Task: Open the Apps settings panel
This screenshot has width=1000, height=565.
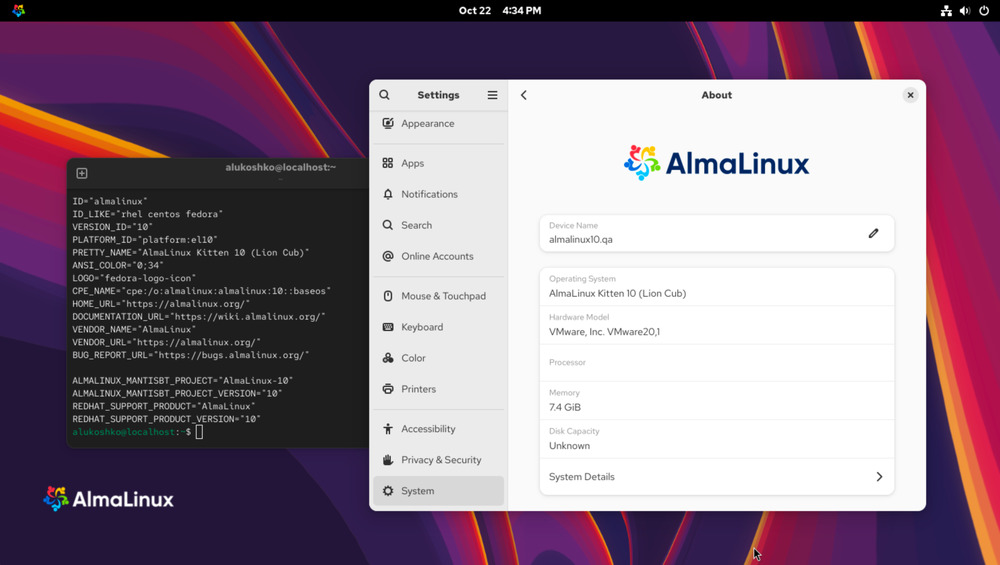Action: click(412, 163)
